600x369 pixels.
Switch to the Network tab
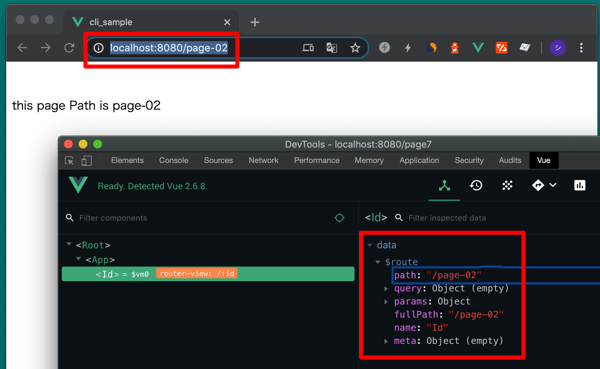coord(263,160)
